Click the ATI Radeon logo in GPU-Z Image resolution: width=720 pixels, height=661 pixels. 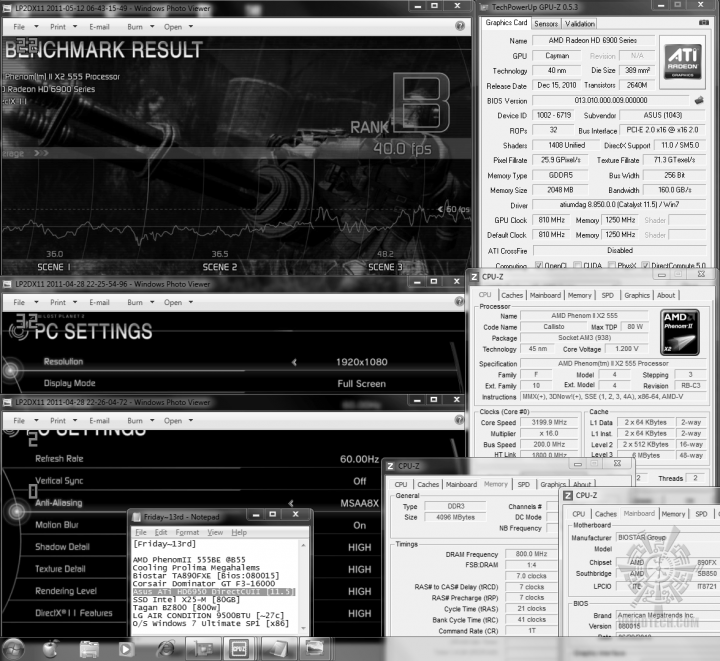[683, 62]
